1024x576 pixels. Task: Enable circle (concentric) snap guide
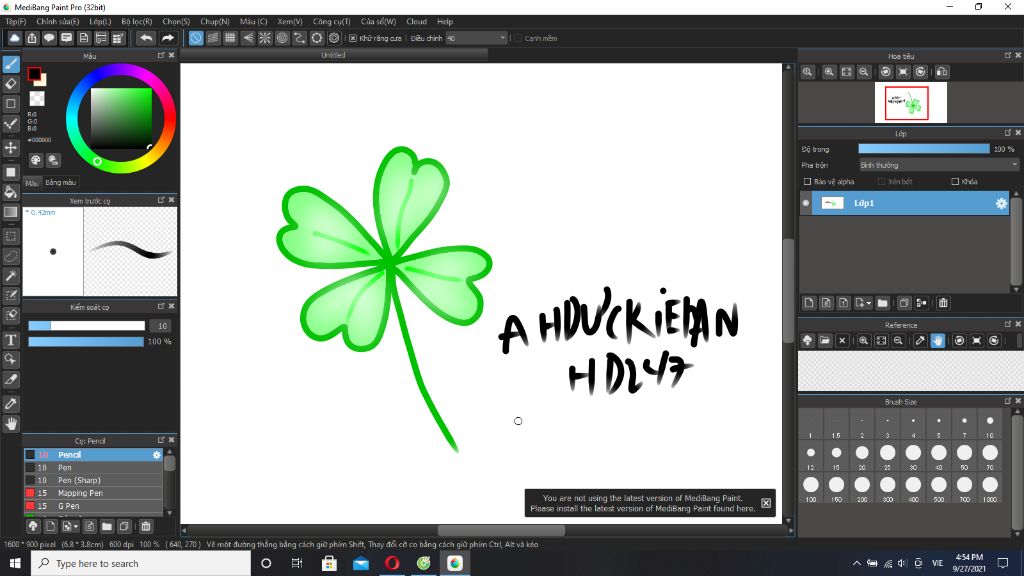coord(282,38)
